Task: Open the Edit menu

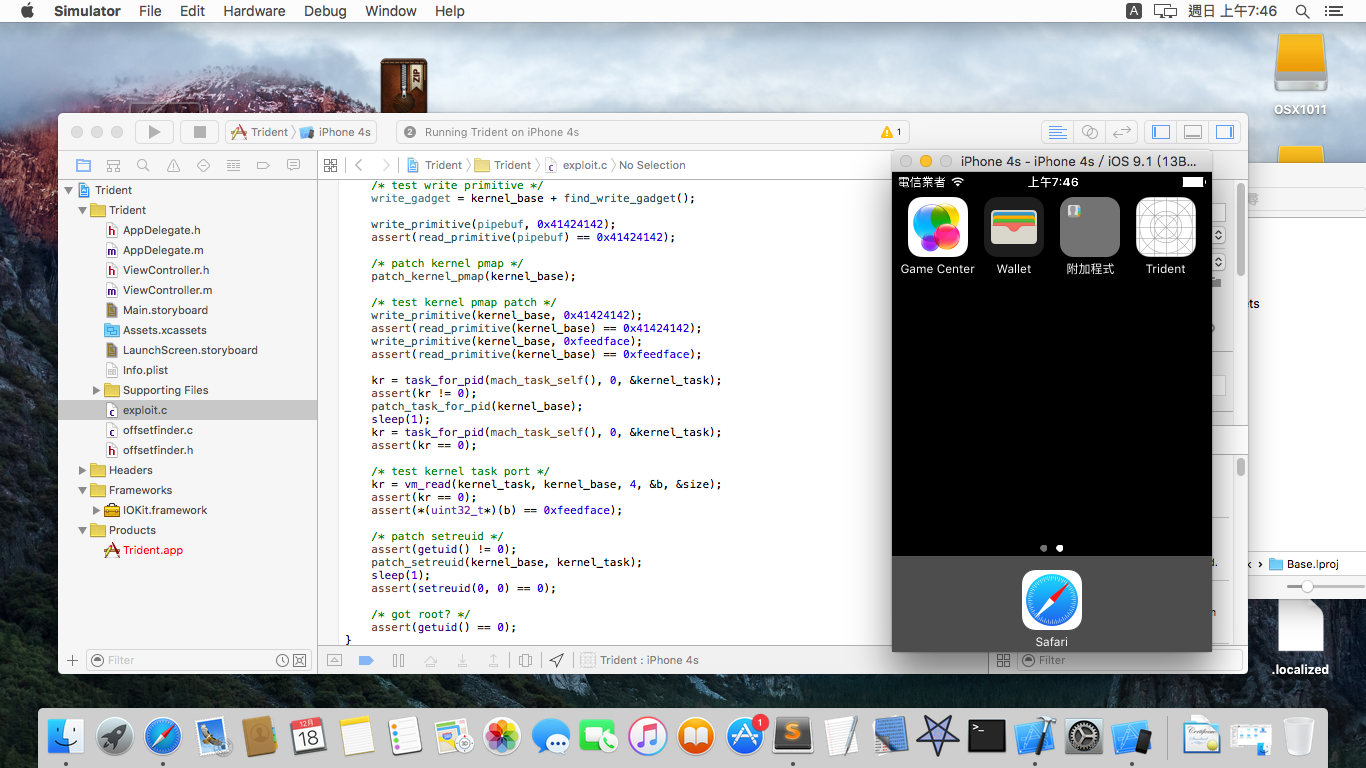Action: tap(192, 11)
